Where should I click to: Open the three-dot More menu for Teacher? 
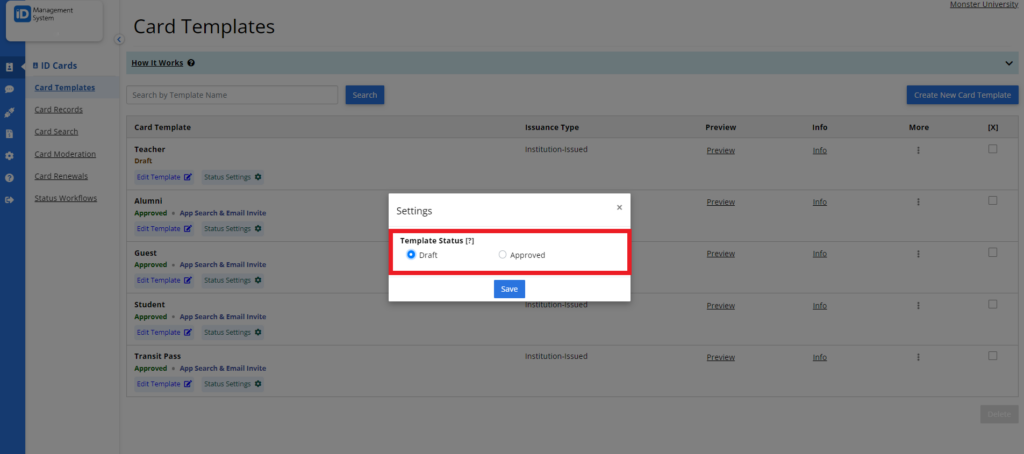click(x=918, y=150)
